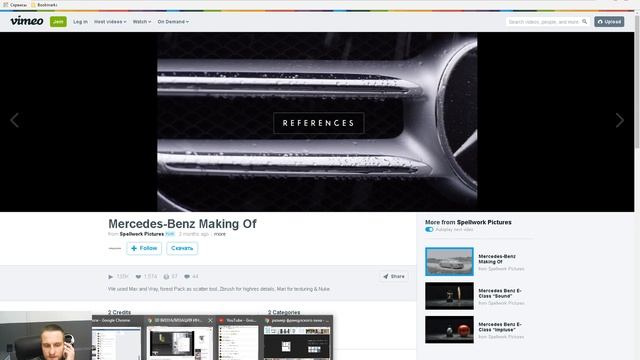Click the Mercedes-Benz Making Of title
This screenshot has width=640, height=360.
tap(182, 224)
